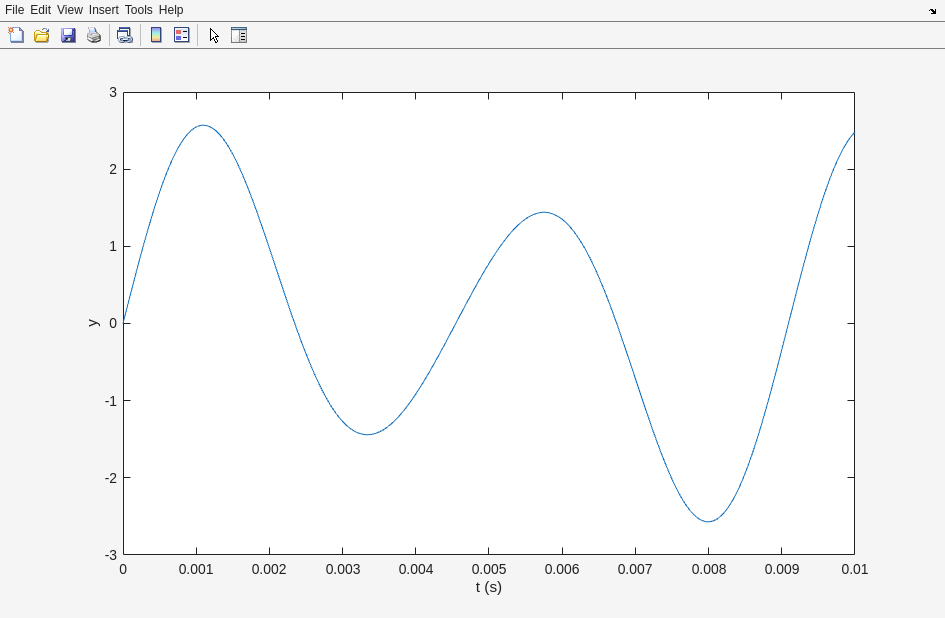Open the File menu

tap(14, 10)
